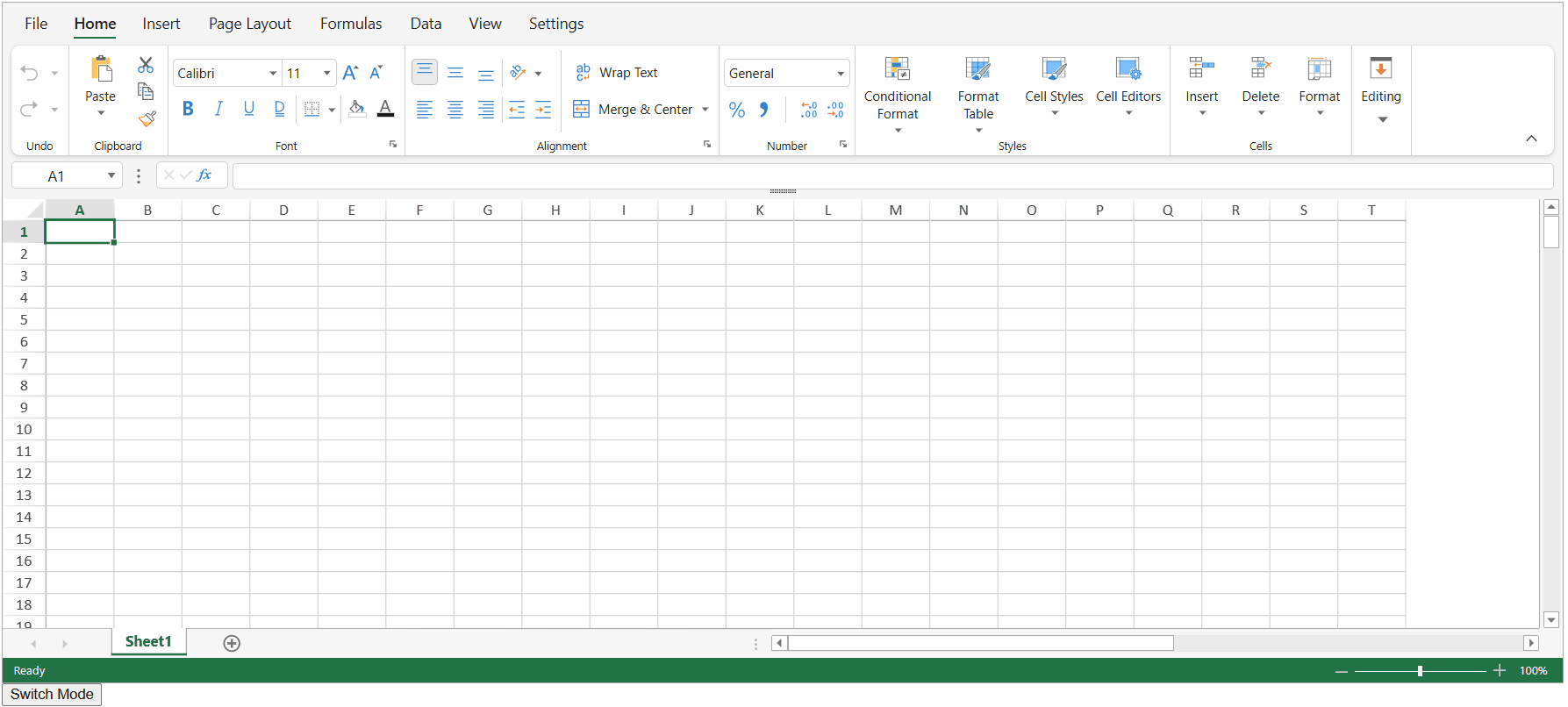1568x707 pixels.
Task: Click the Undo arrow icon
Action: click(29, 74)
